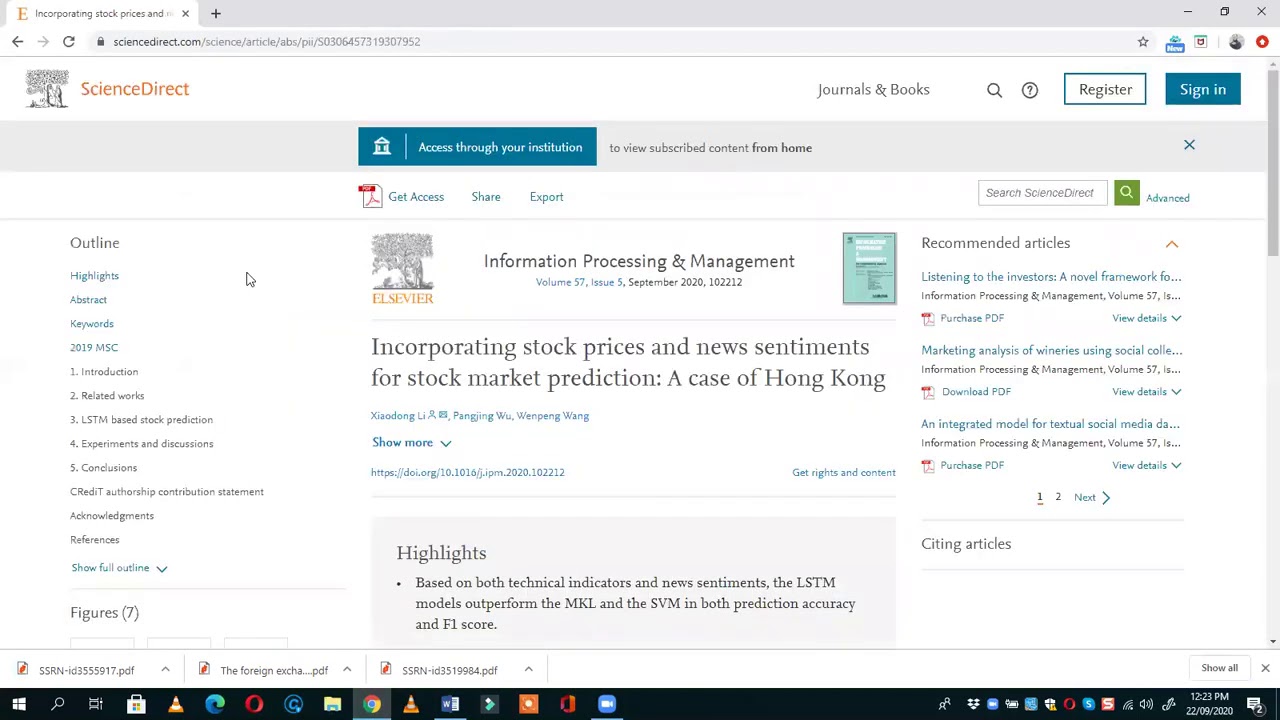The image size is (1280, 720).
Task: Go to recommended articles page 2
Action: click(1058, 497)
